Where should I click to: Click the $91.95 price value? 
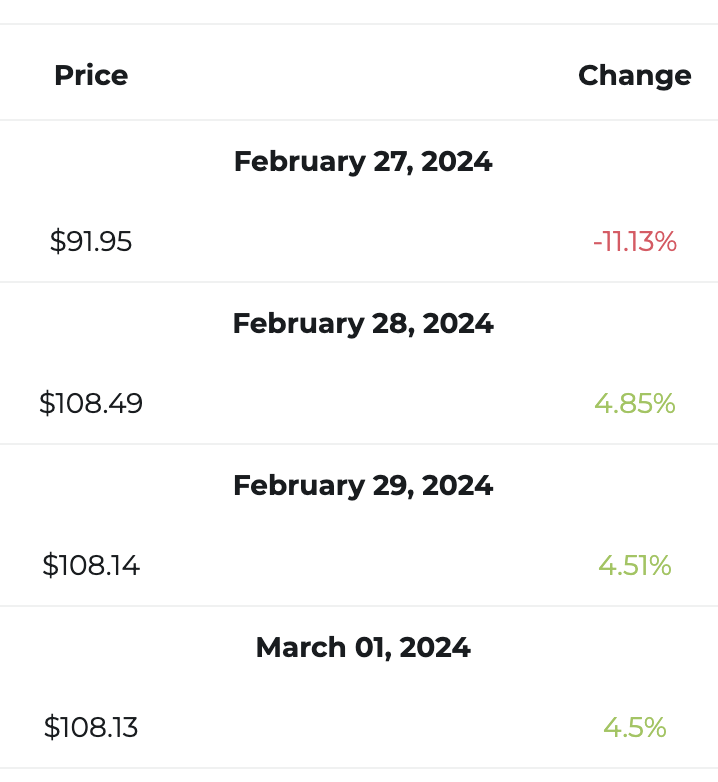click(91, 242)
